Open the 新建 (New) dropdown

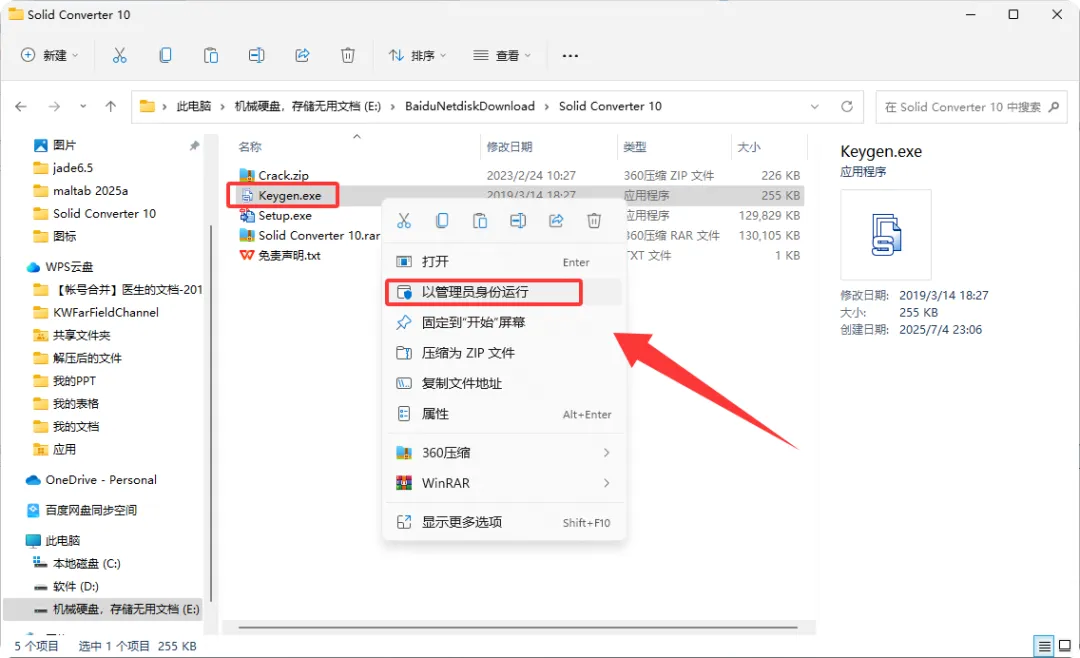[50, 56]
